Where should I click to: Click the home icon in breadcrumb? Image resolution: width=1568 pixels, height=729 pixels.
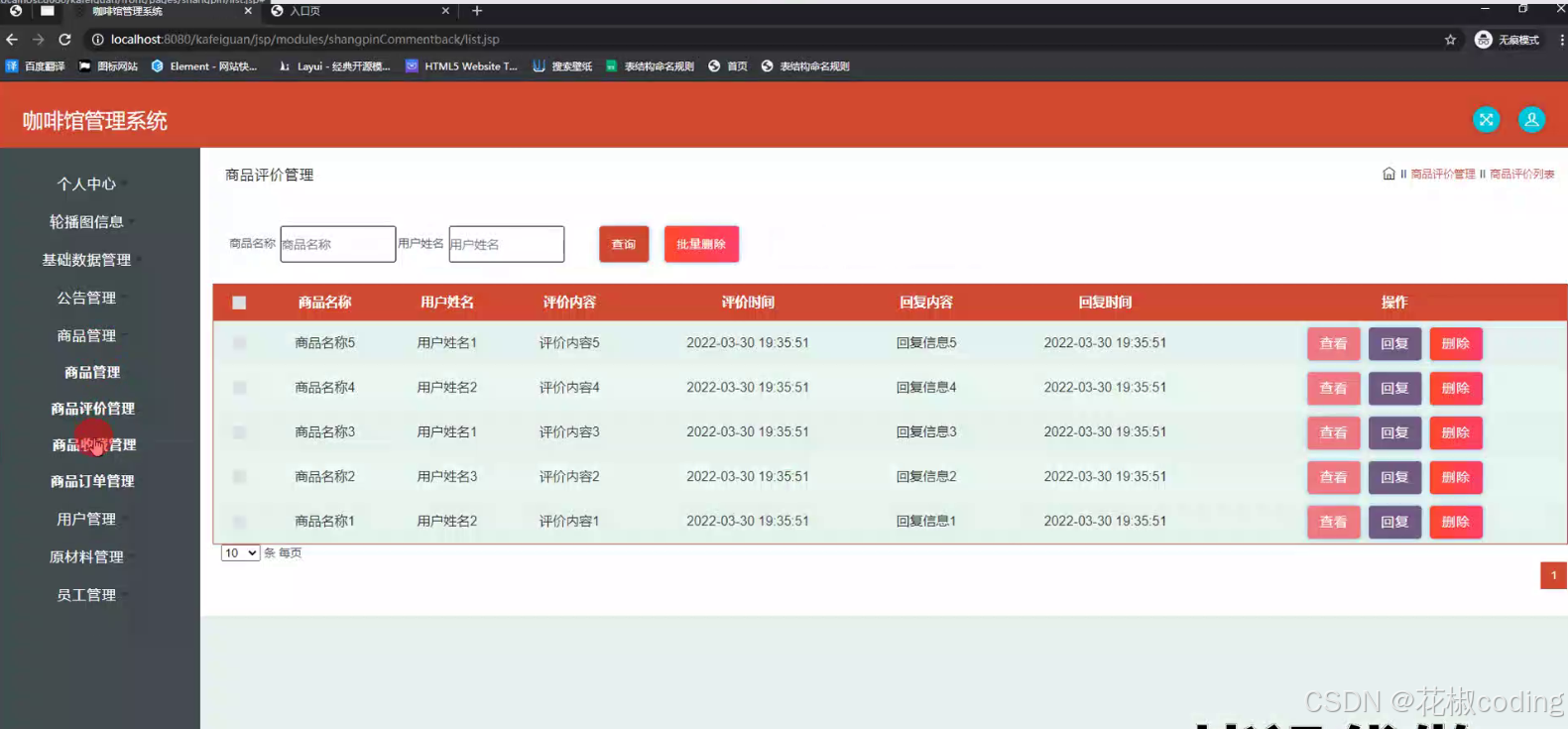pos(1388,174)
